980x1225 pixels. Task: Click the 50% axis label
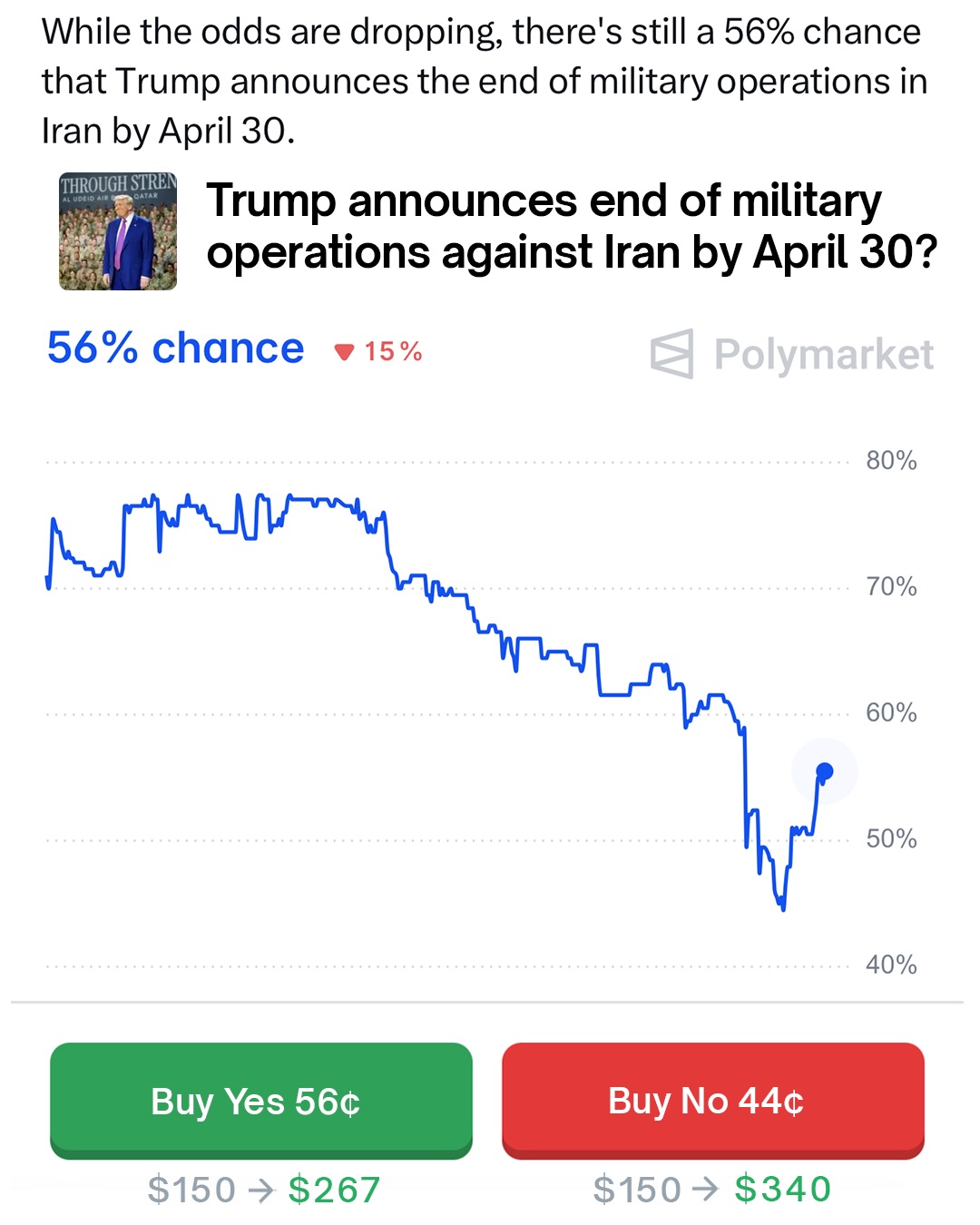[x=891, y=838]
